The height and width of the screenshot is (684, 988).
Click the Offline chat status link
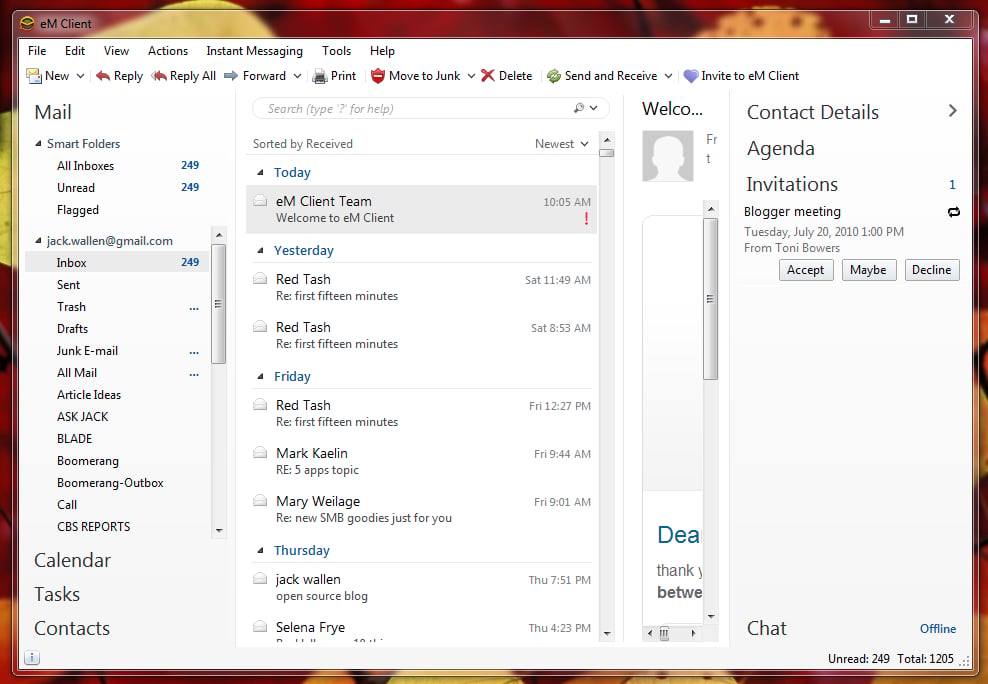(938, 629)
